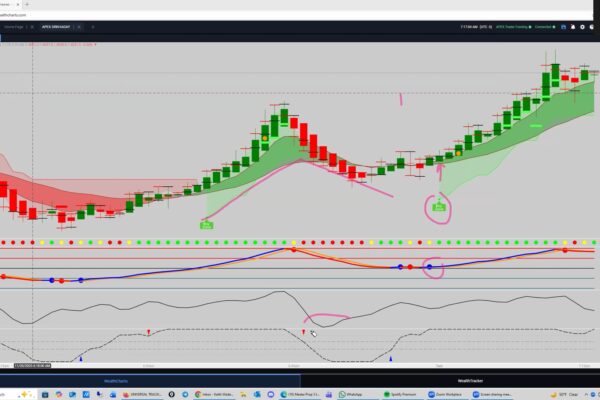Screen dimensions: 600x400
Task: Open the WealthTracker bottom panel tab
Action: pos(471,380)
